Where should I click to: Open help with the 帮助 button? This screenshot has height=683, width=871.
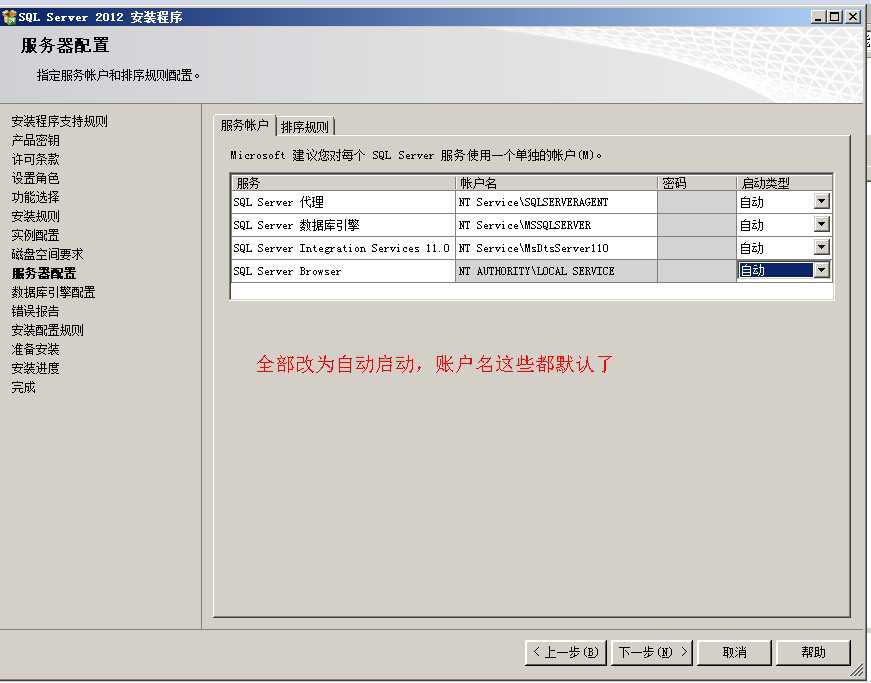[x=813, y=652]
